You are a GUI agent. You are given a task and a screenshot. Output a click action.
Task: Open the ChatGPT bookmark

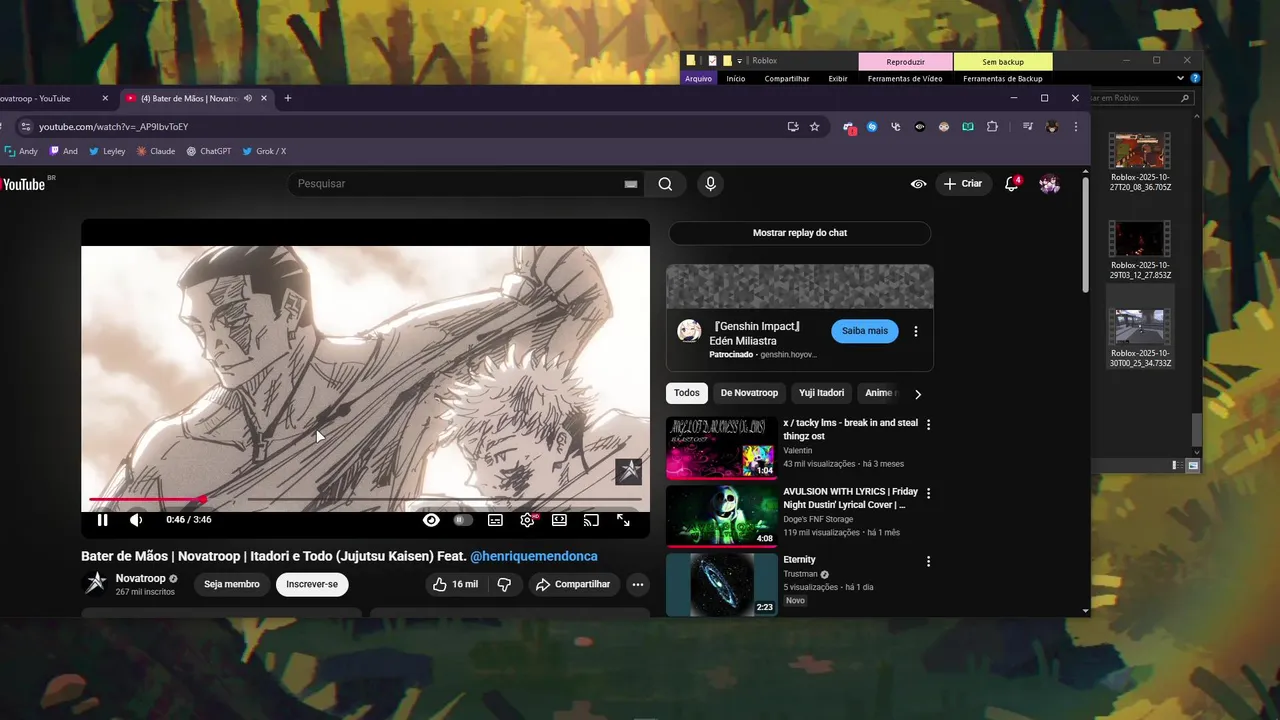click(x=209, y=151)
